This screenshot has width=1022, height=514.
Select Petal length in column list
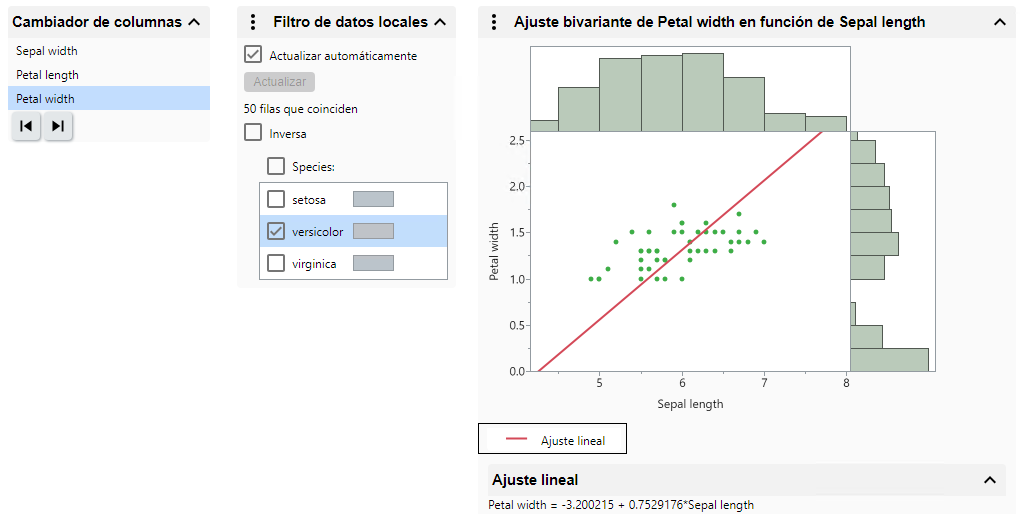pos(47,75)
